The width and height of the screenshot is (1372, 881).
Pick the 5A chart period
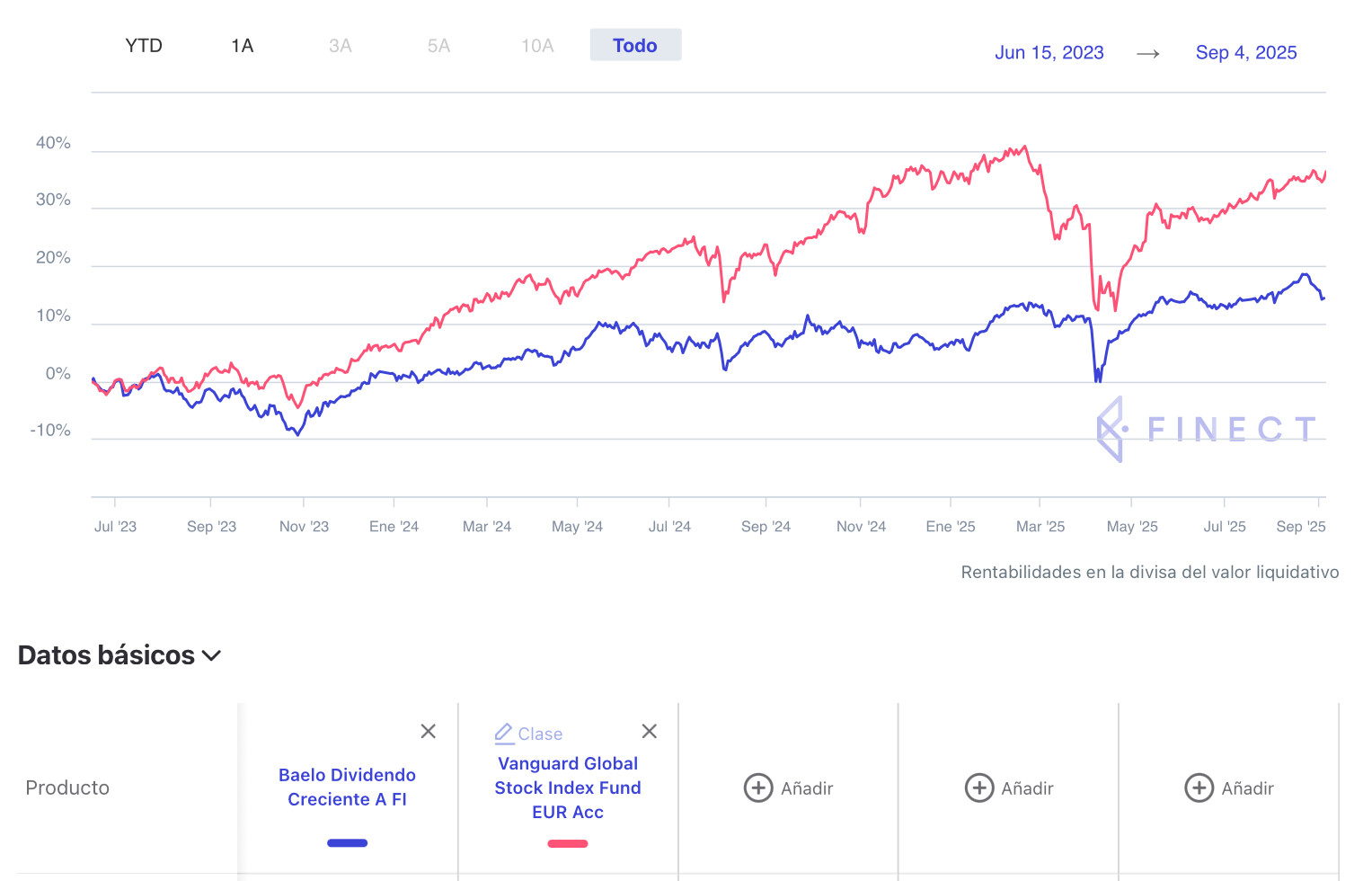point(438,46)
